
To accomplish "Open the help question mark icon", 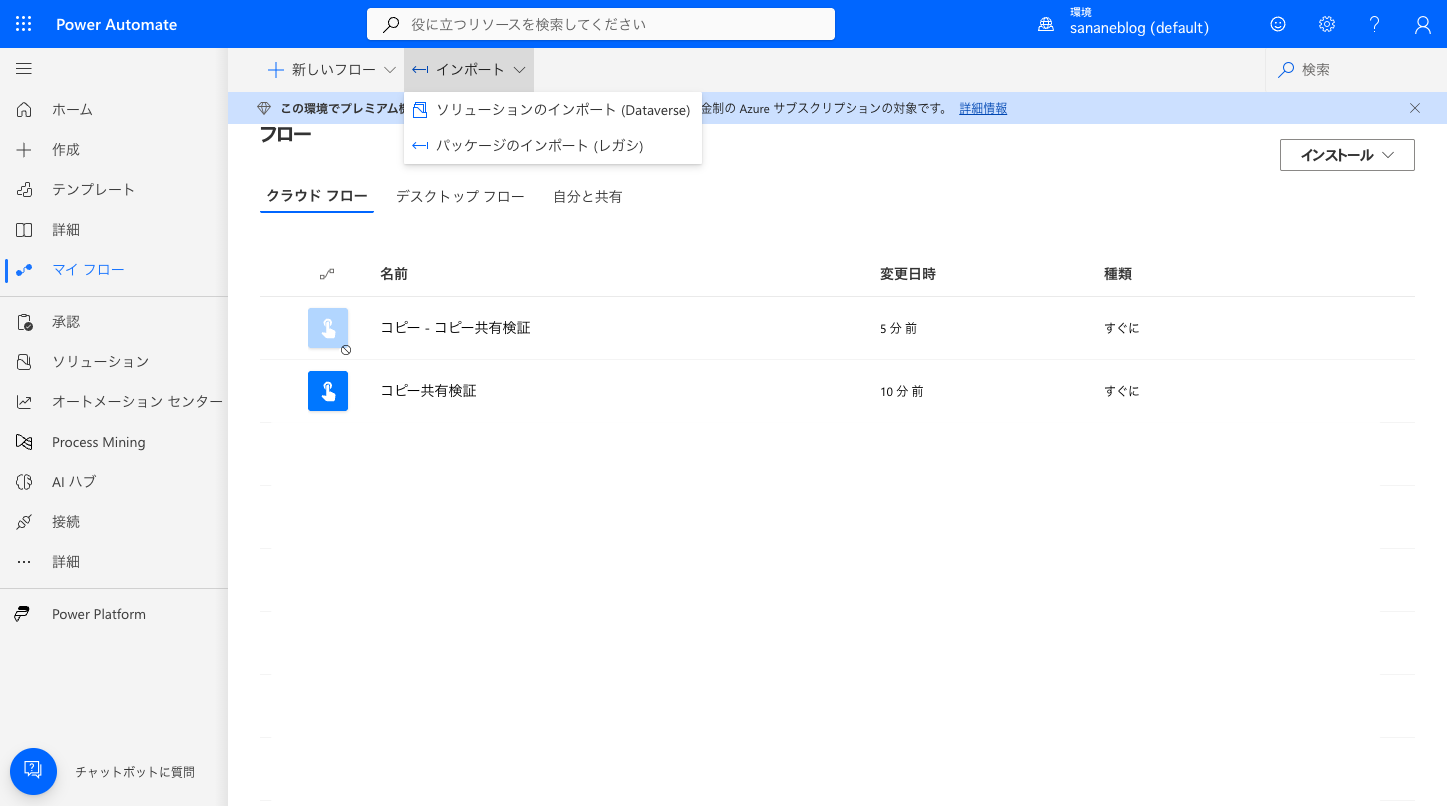I will click(1375, 24).
